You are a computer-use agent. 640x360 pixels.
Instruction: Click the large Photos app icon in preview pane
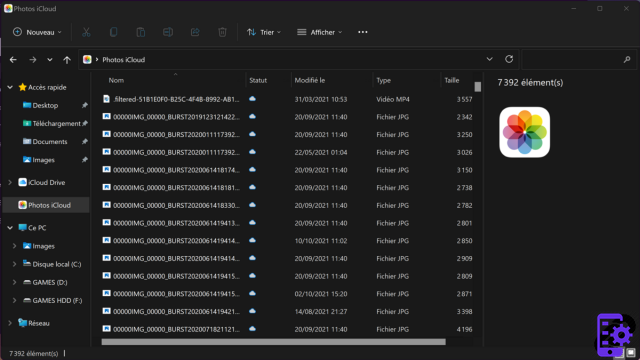click(524, 132)
